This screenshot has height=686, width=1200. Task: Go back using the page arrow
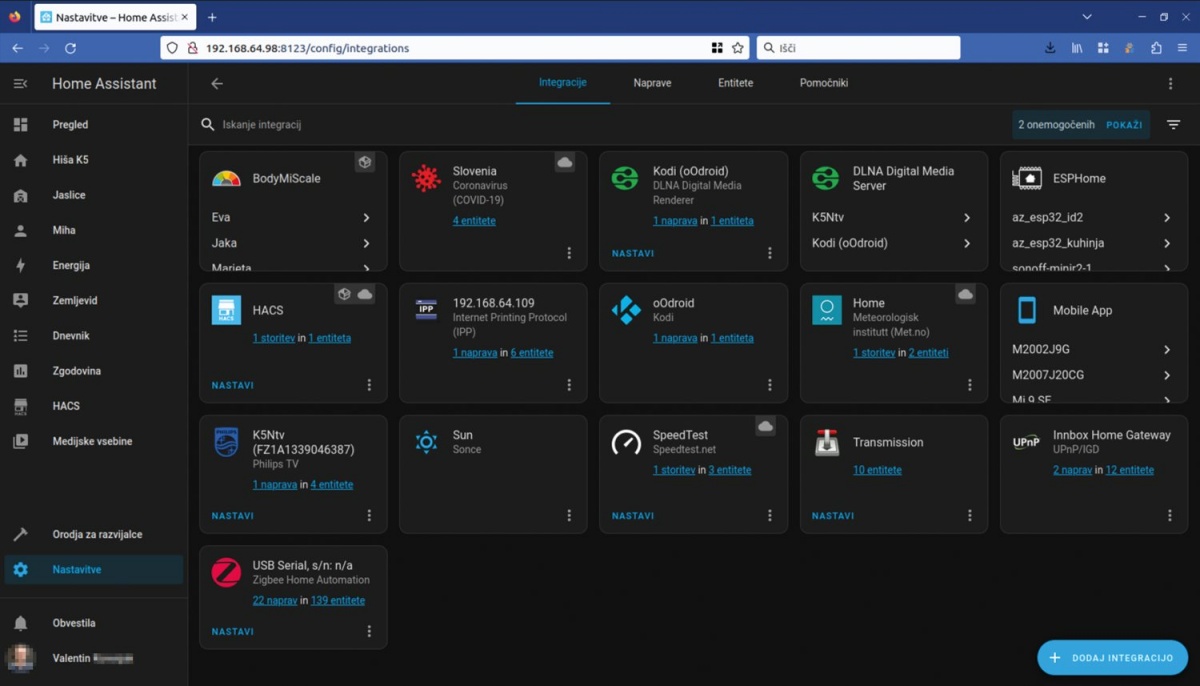point(217,84)
